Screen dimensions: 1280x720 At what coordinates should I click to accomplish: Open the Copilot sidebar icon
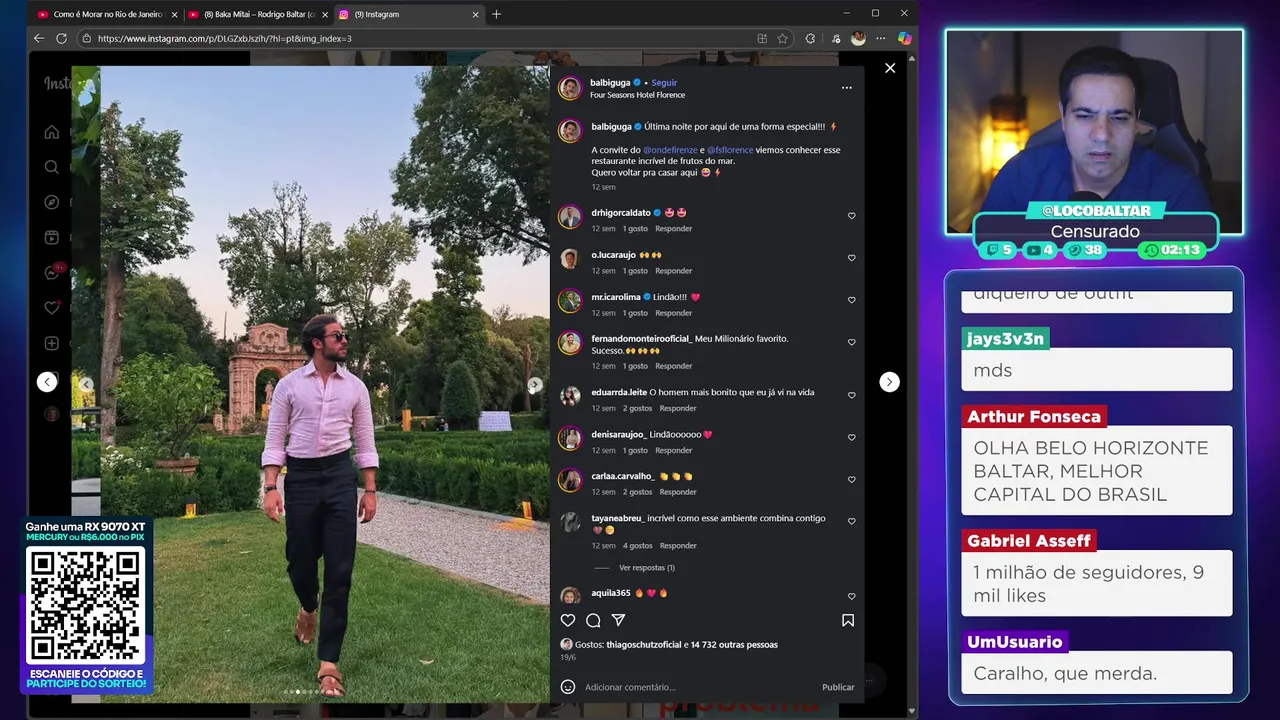pyautogui.click(x=905, y=38)
